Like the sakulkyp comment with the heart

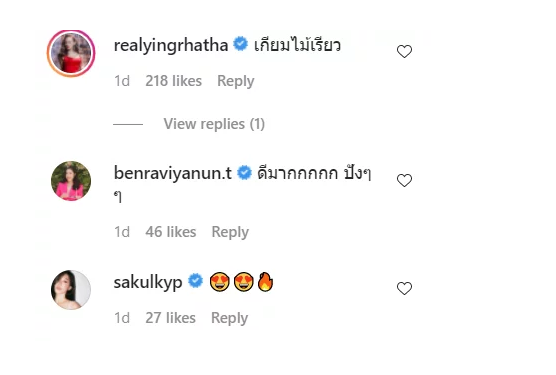click(x=404, y=289)
